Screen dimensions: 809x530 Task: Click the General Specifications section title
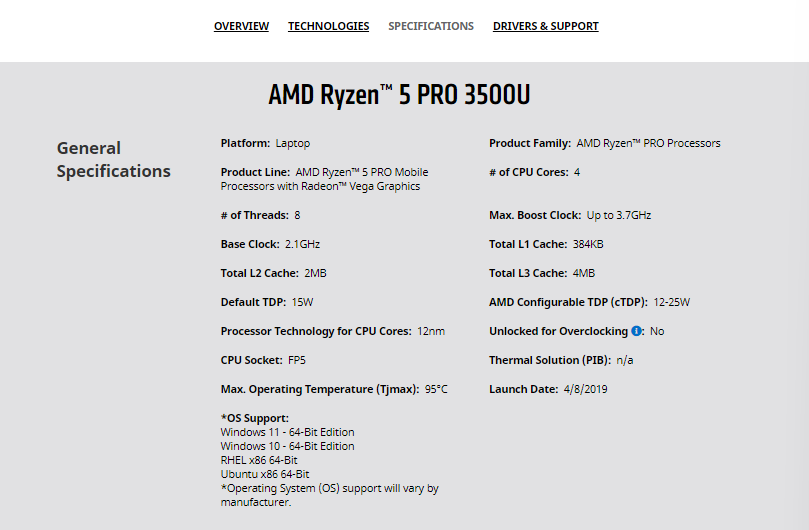[114, 159]
